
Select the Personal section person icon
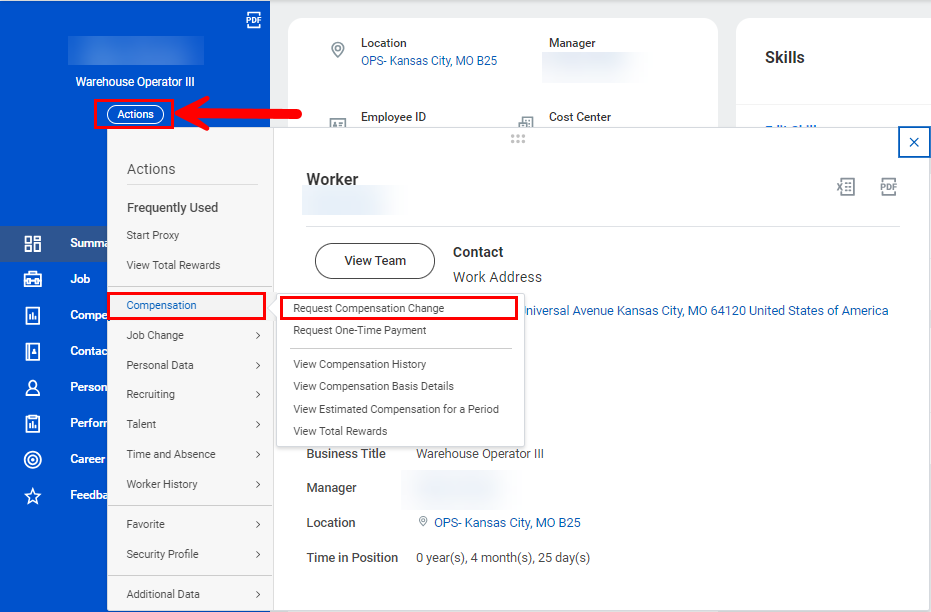point(34,386)
